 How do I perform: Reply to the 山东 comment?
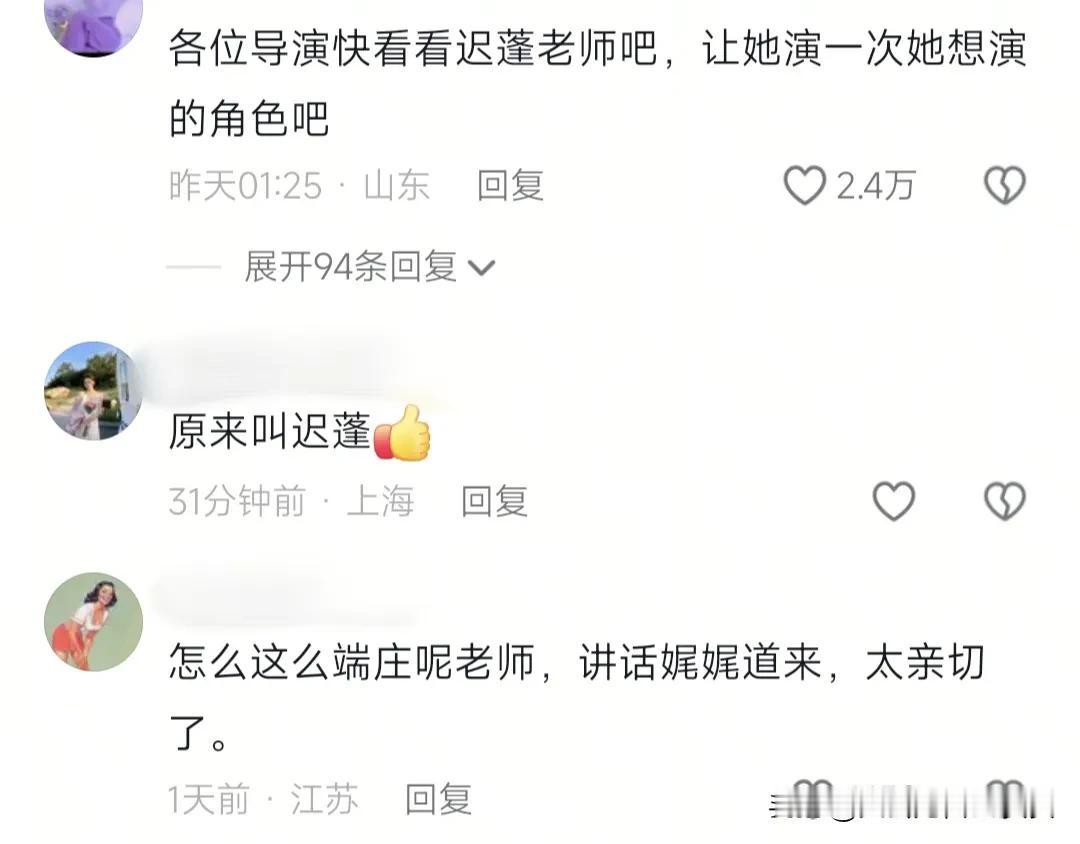coord(510,186)
